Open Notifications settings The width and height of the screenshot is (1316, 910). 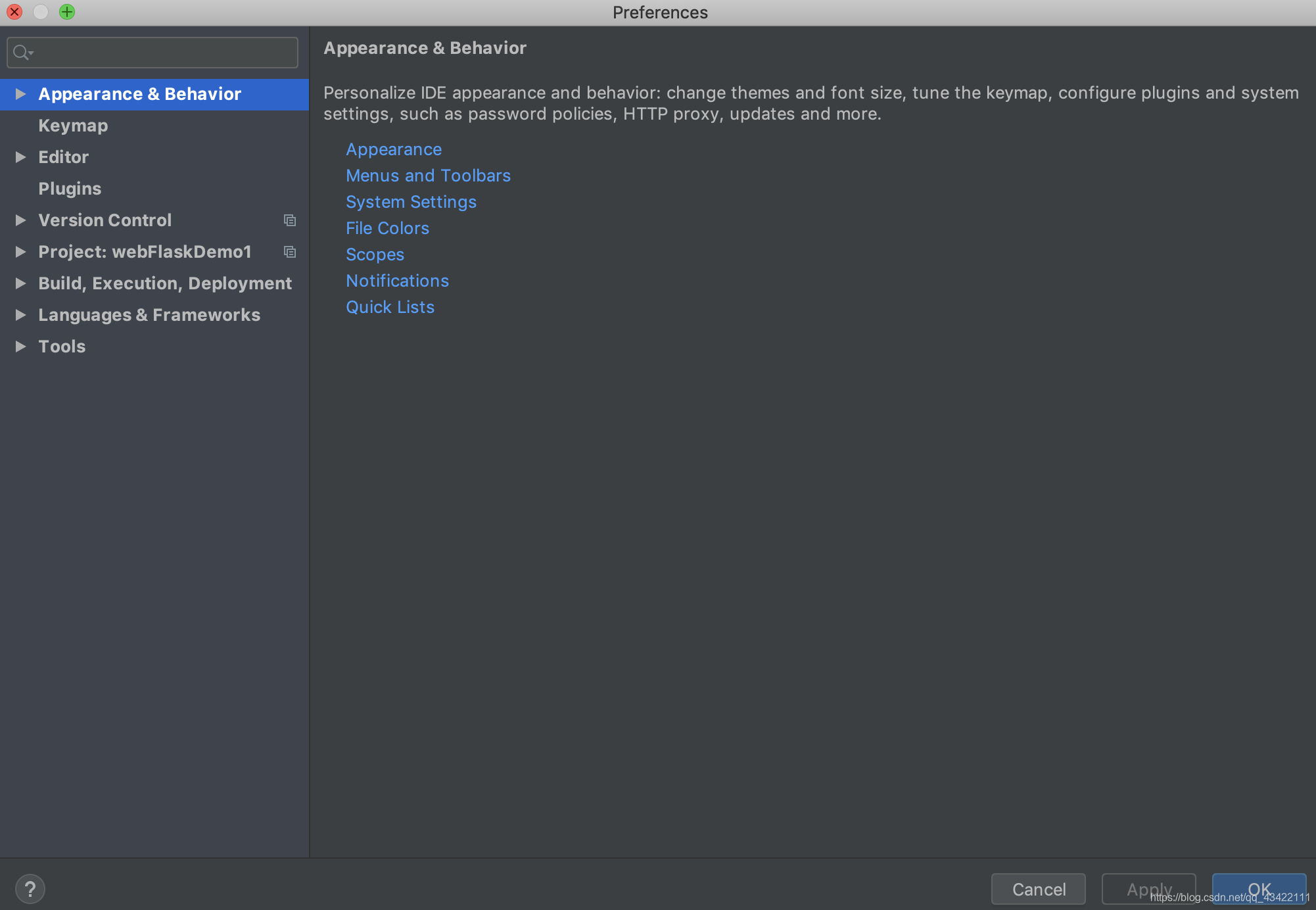click(396, 280)
